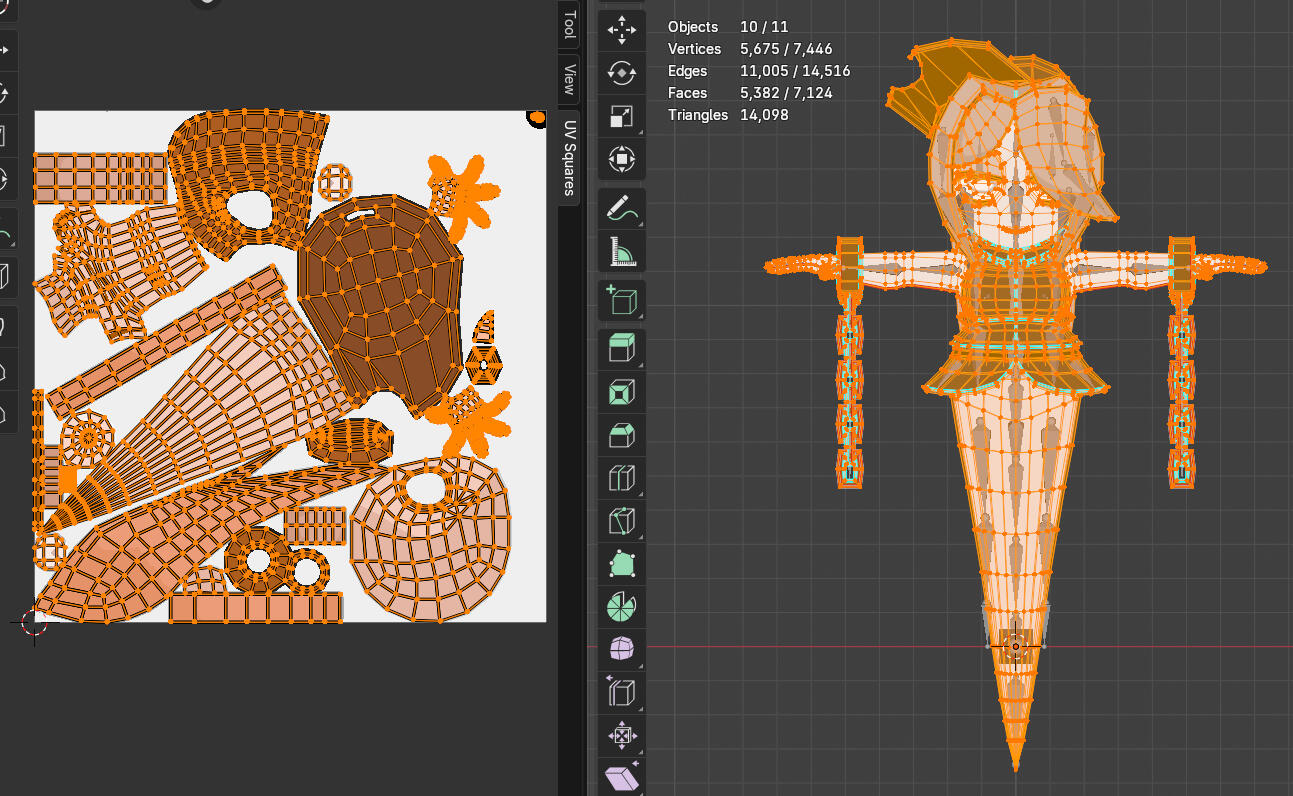Select the Loop Cut tool
Screen dimensions: 1293x796
pyautogui.click(x=621, y=478)
